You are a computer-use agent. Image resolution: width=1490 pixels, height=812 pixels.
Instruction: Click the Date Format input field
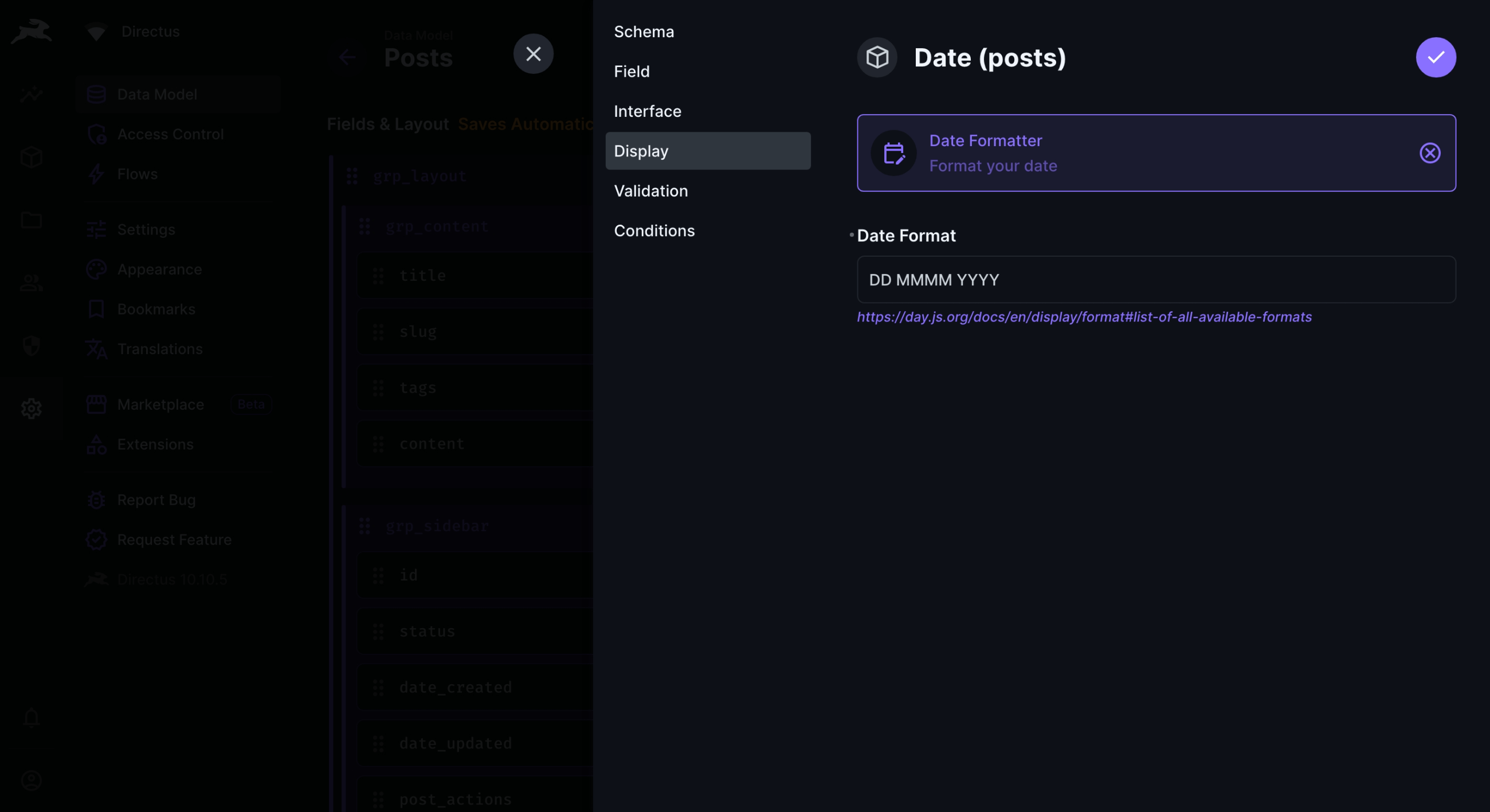point(1156,280)
